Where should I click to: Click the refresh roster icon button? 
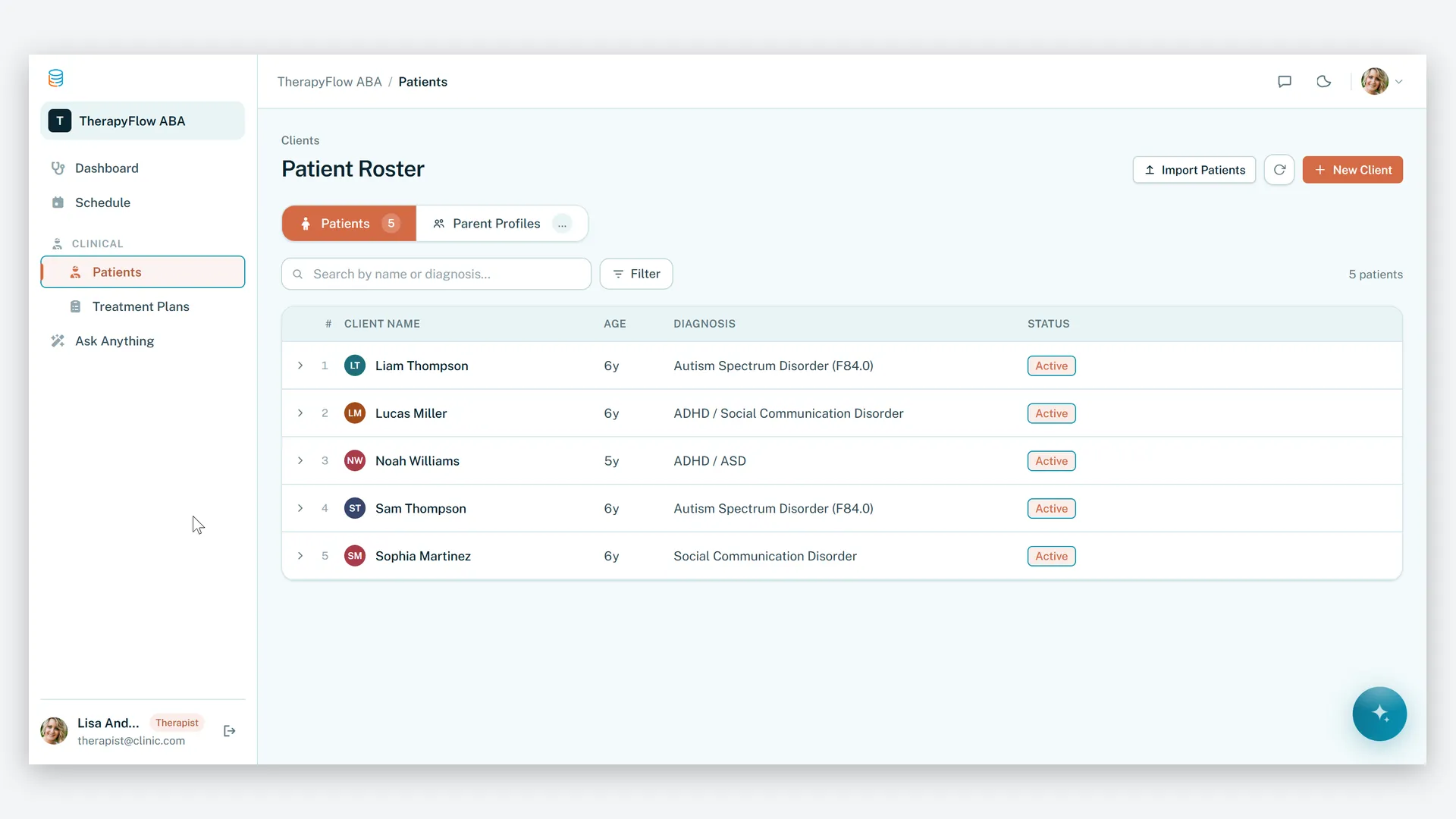coord(1279,170)
